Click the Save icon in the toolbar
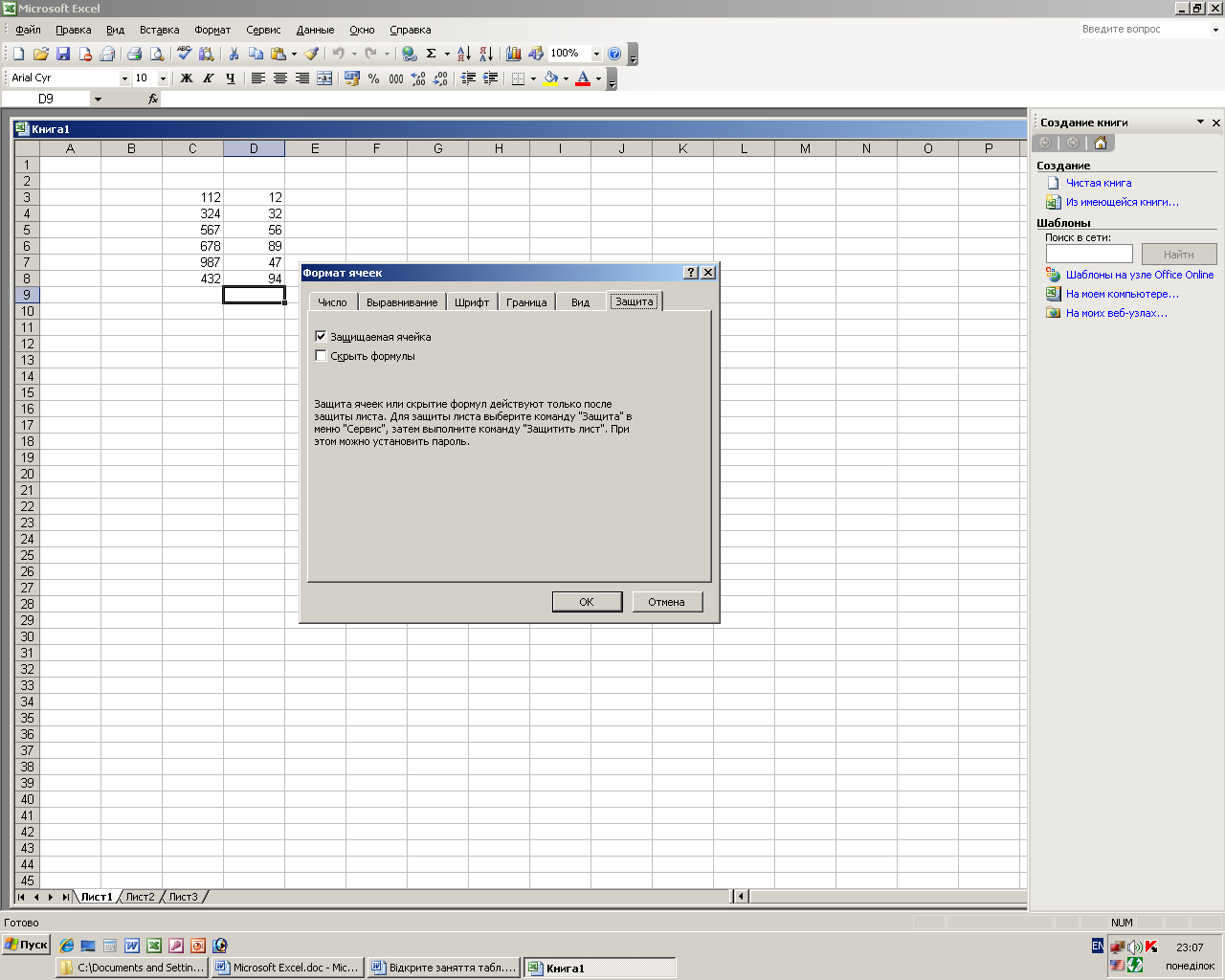This screenshot has height=980, width=1225. pos(63,54)
